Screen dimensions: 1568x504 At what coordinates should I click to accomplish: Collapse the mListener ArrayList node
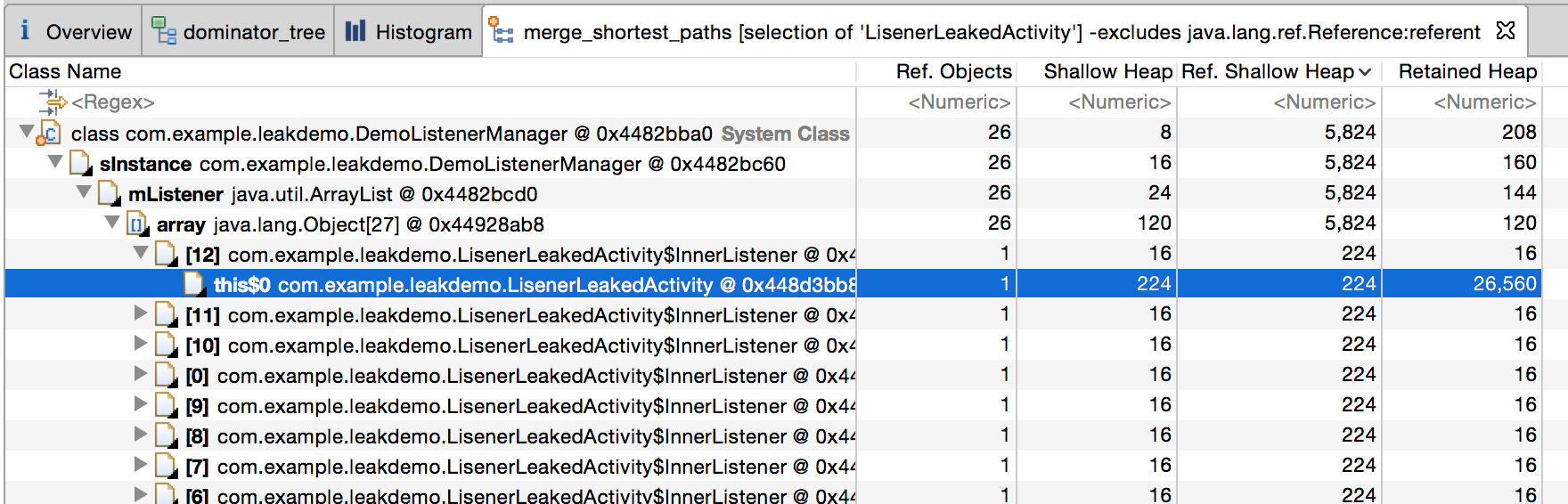(x=84, y=192)
